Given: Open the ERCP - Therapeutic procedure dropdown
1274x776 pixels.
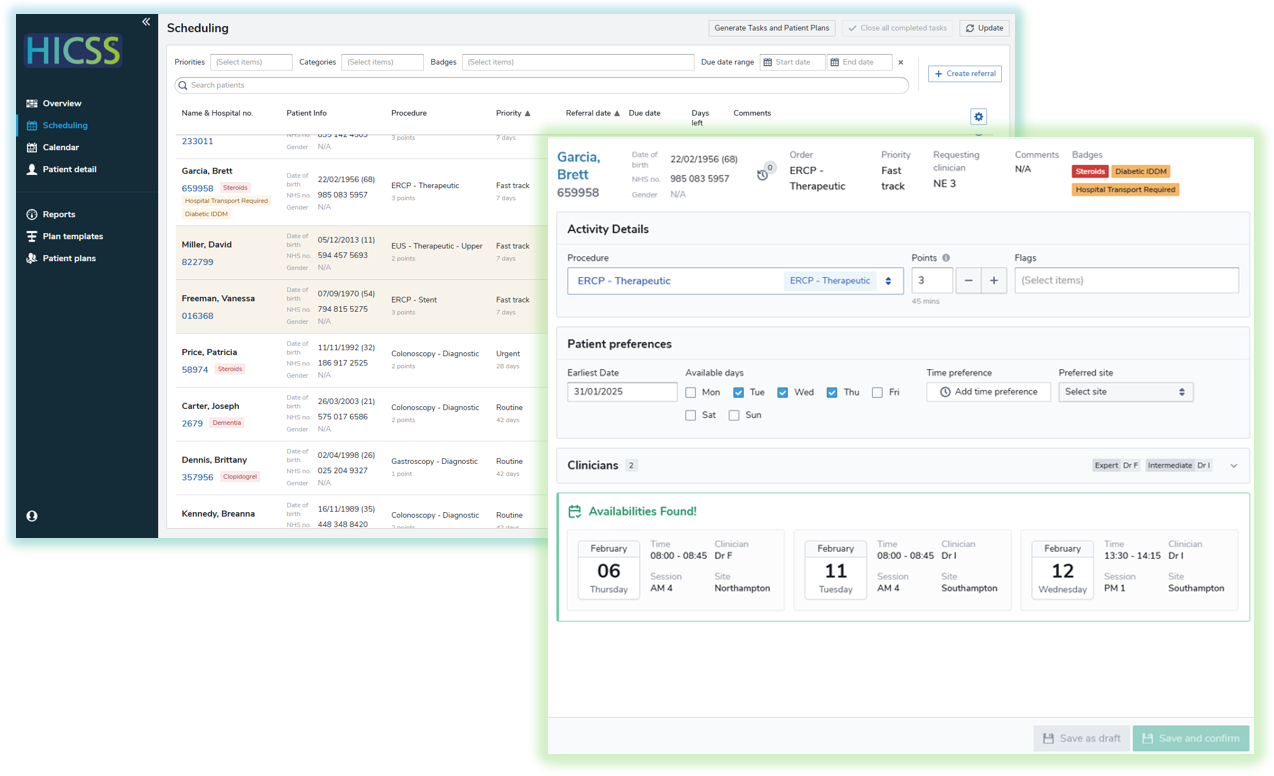Looking at the screenshot, I should point(887,281).
